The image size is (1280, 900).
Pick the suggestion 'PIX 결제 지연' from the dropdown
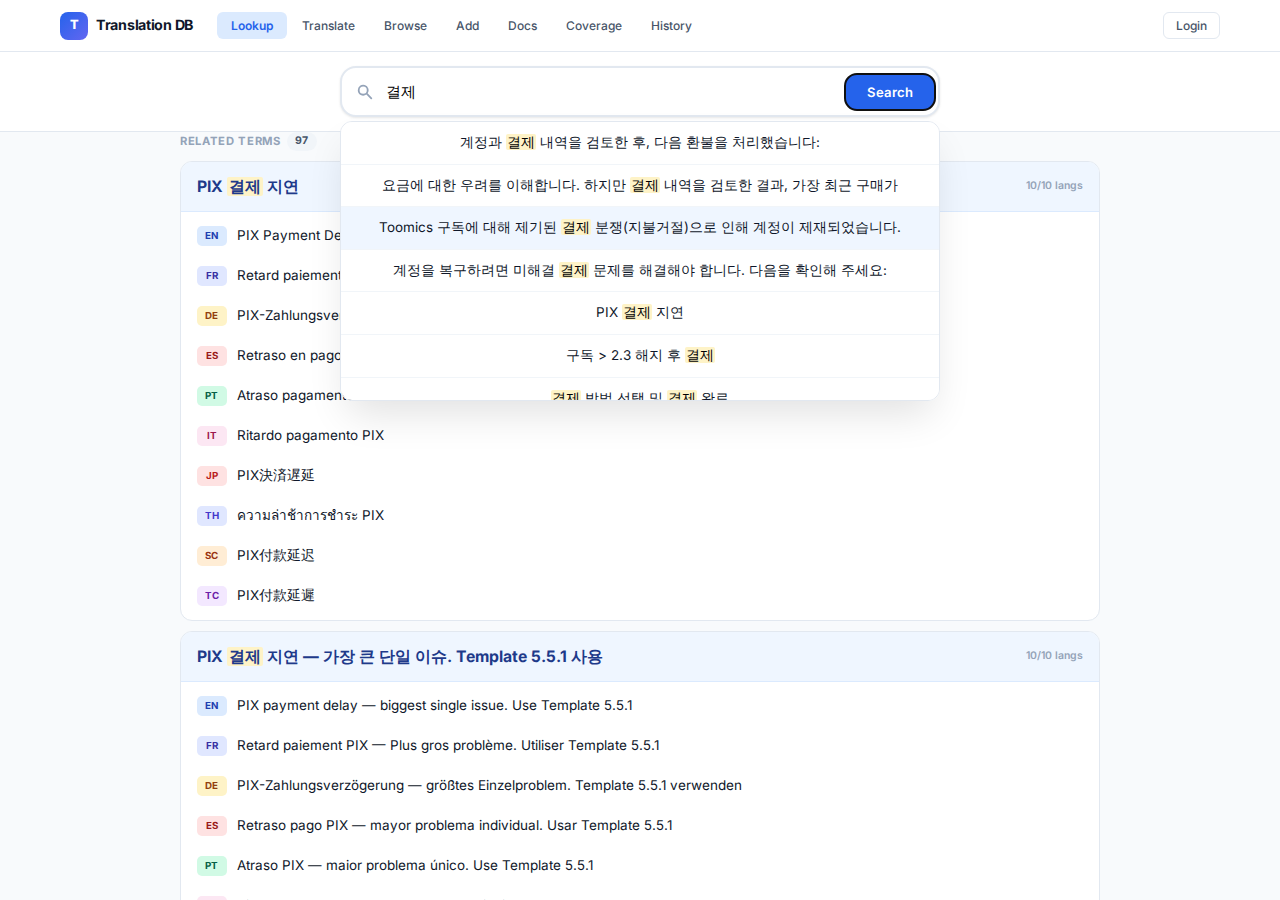(x=640, y=312)
